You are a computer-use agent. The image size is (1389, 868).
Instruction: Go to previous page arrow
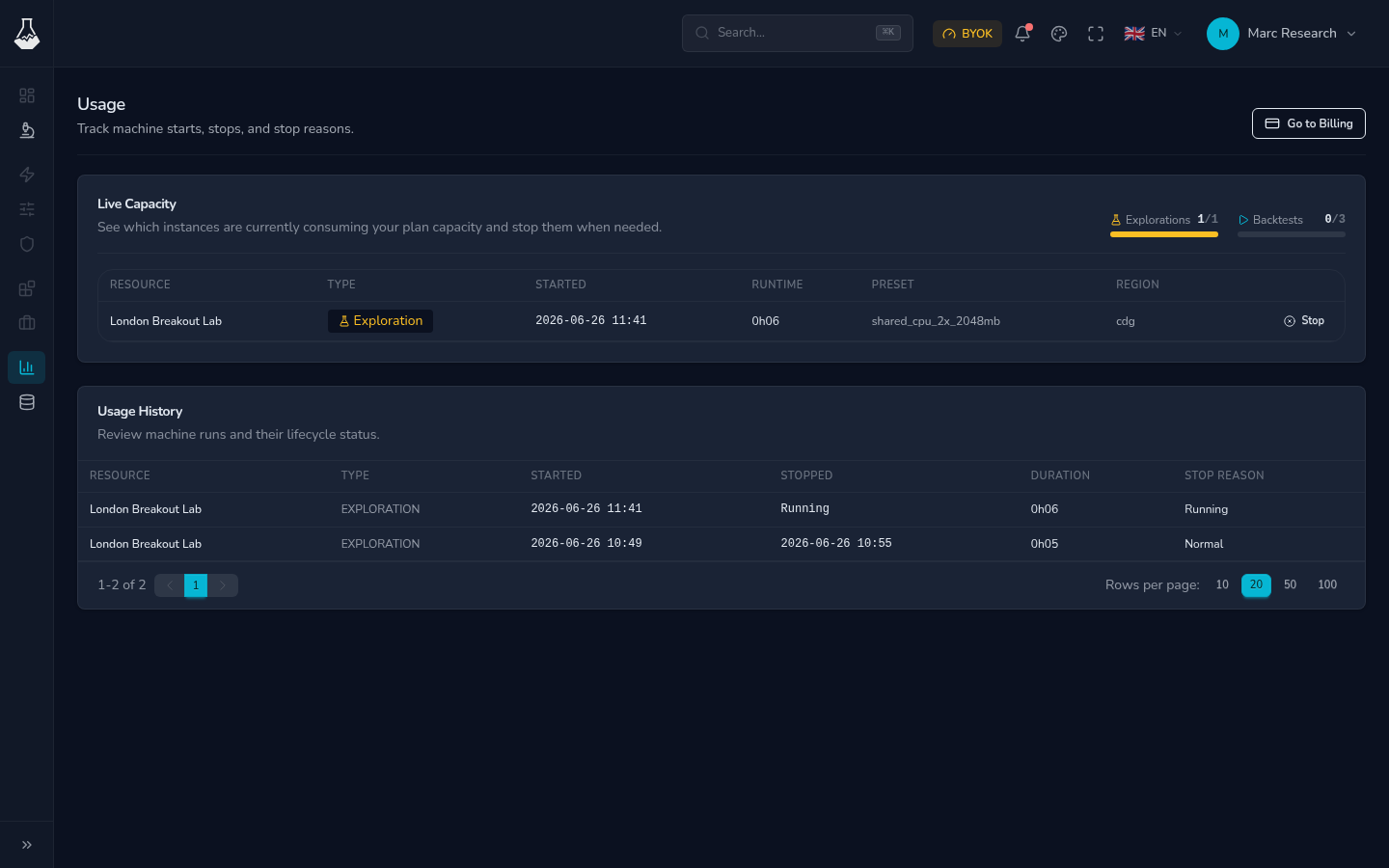(x=169, y=585)
